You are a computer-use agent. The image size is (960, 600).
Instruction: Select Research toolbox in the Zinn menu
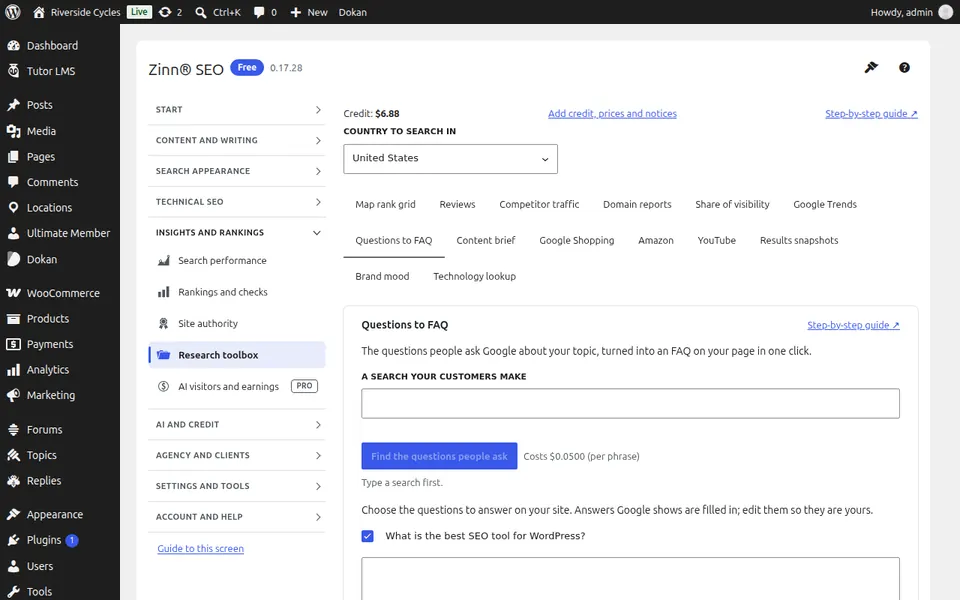click(237, 355)
